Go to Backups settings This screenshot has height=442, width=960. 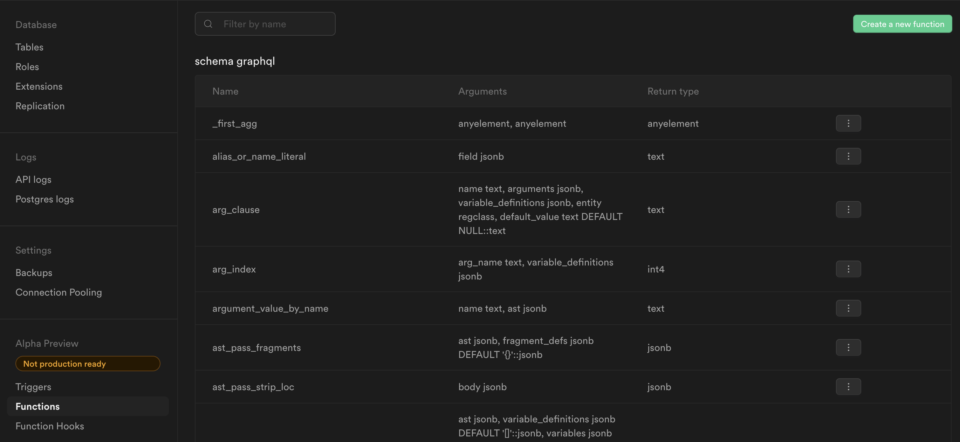34,273
